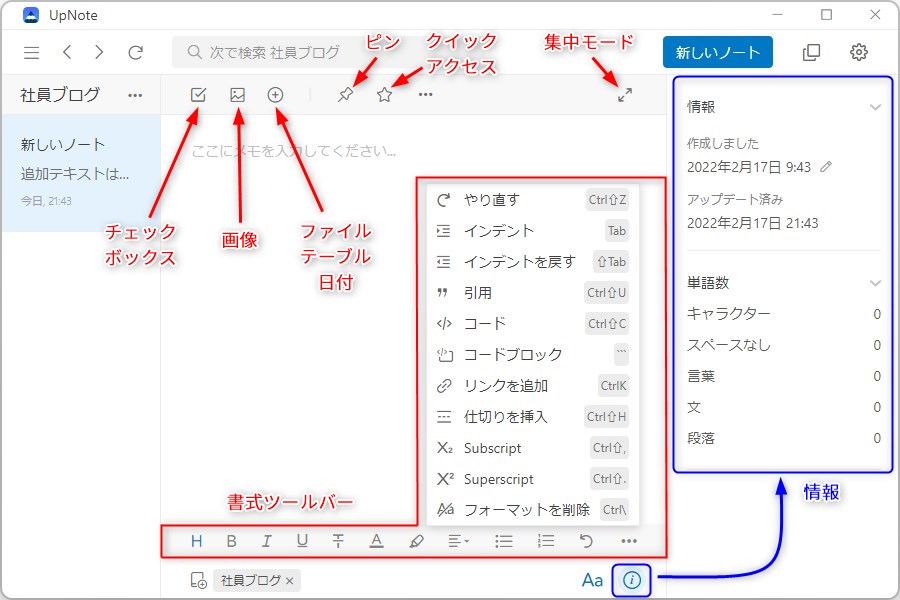Open the new window icon
The height and width of the screenshot is (600, 900).
811,52
